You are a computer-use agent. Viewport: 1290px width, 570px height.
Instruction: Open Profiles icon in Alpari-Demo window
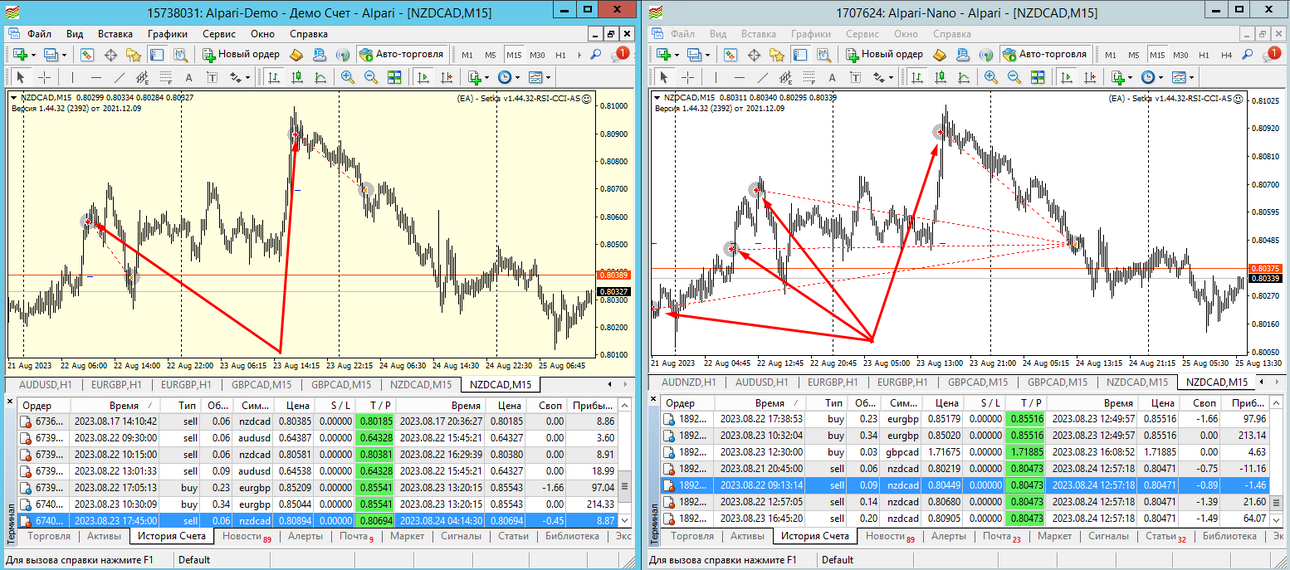[50, 54]
